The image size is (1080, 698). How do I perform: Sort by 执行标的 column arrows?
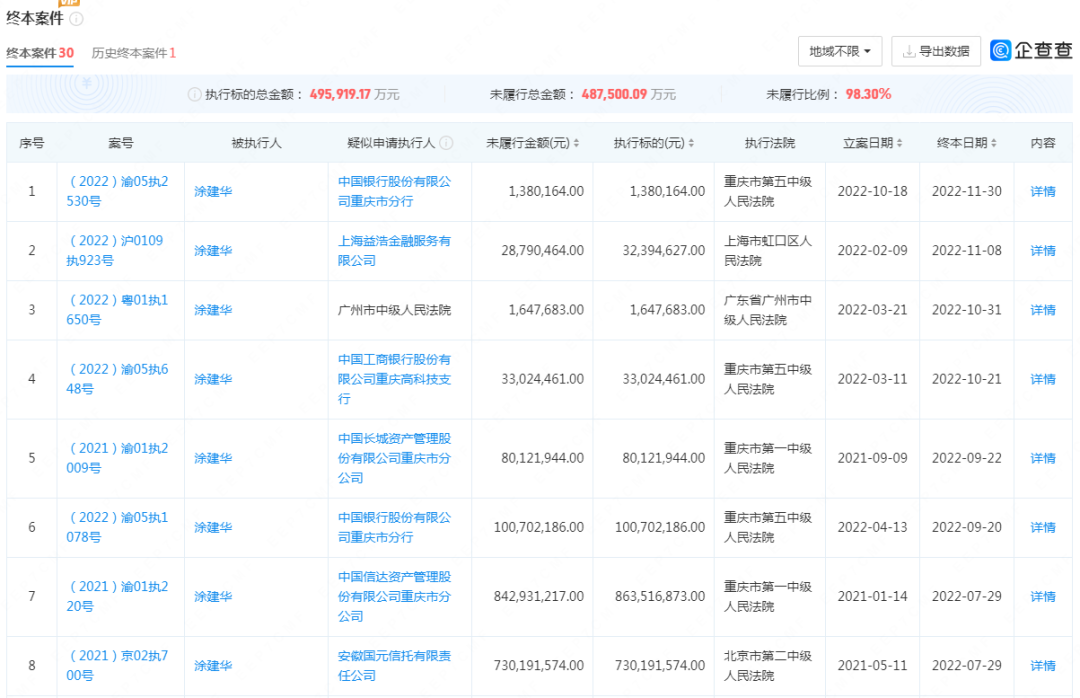[691, 144]
